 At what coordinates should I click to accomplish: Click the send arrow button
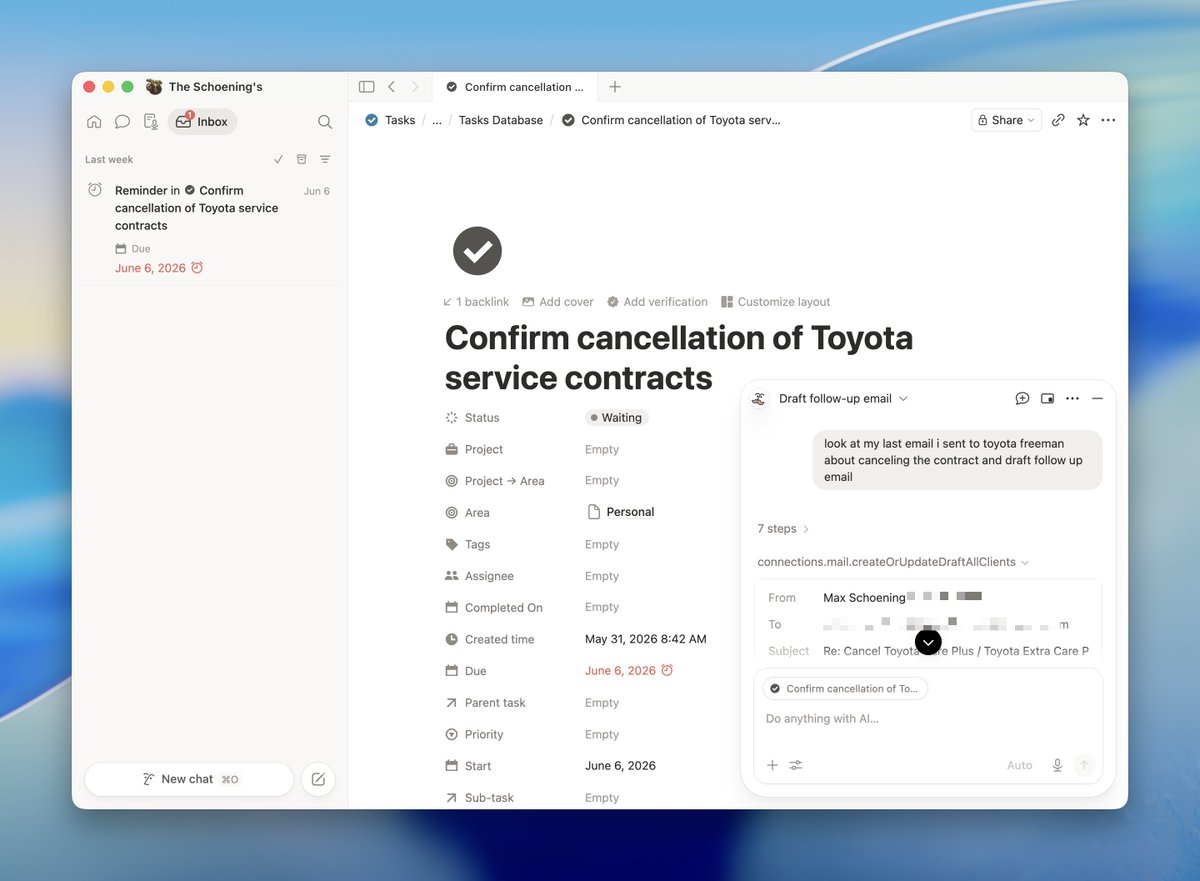tap(1084, 765)
